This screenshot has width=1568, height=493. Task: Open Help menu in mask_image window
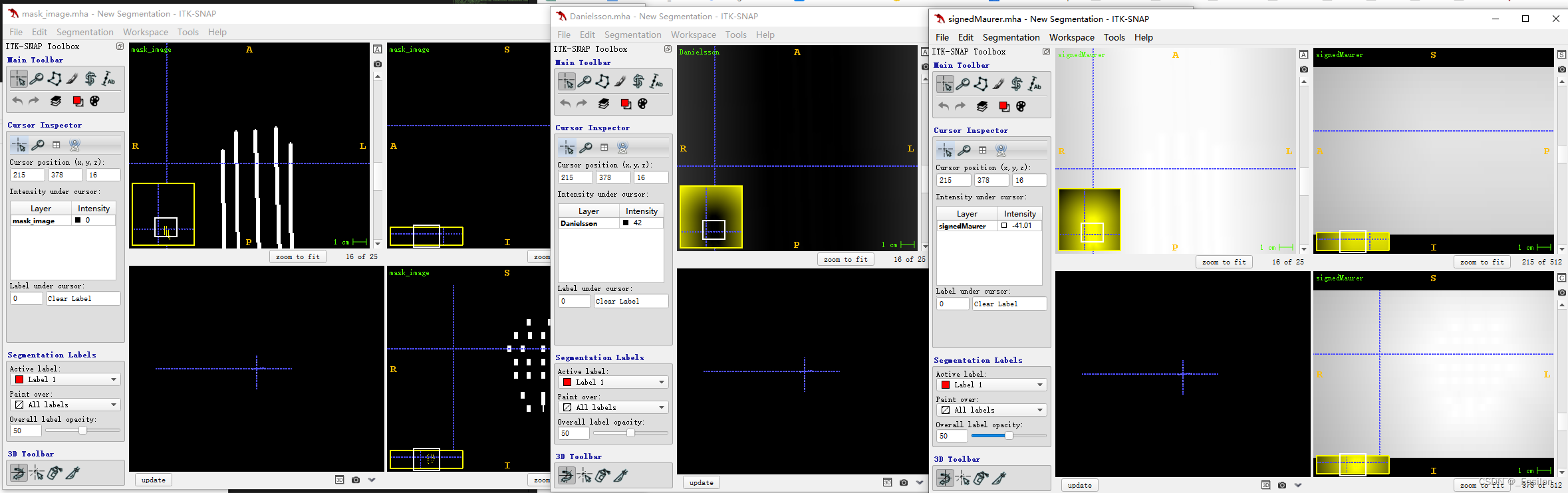217,32
